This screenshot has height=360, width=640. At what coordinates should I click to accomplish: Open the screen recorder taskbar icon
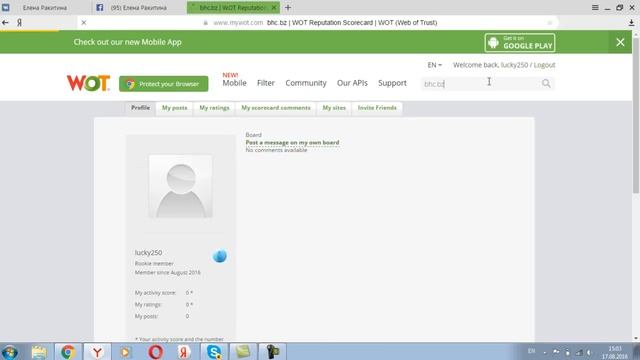272,352
